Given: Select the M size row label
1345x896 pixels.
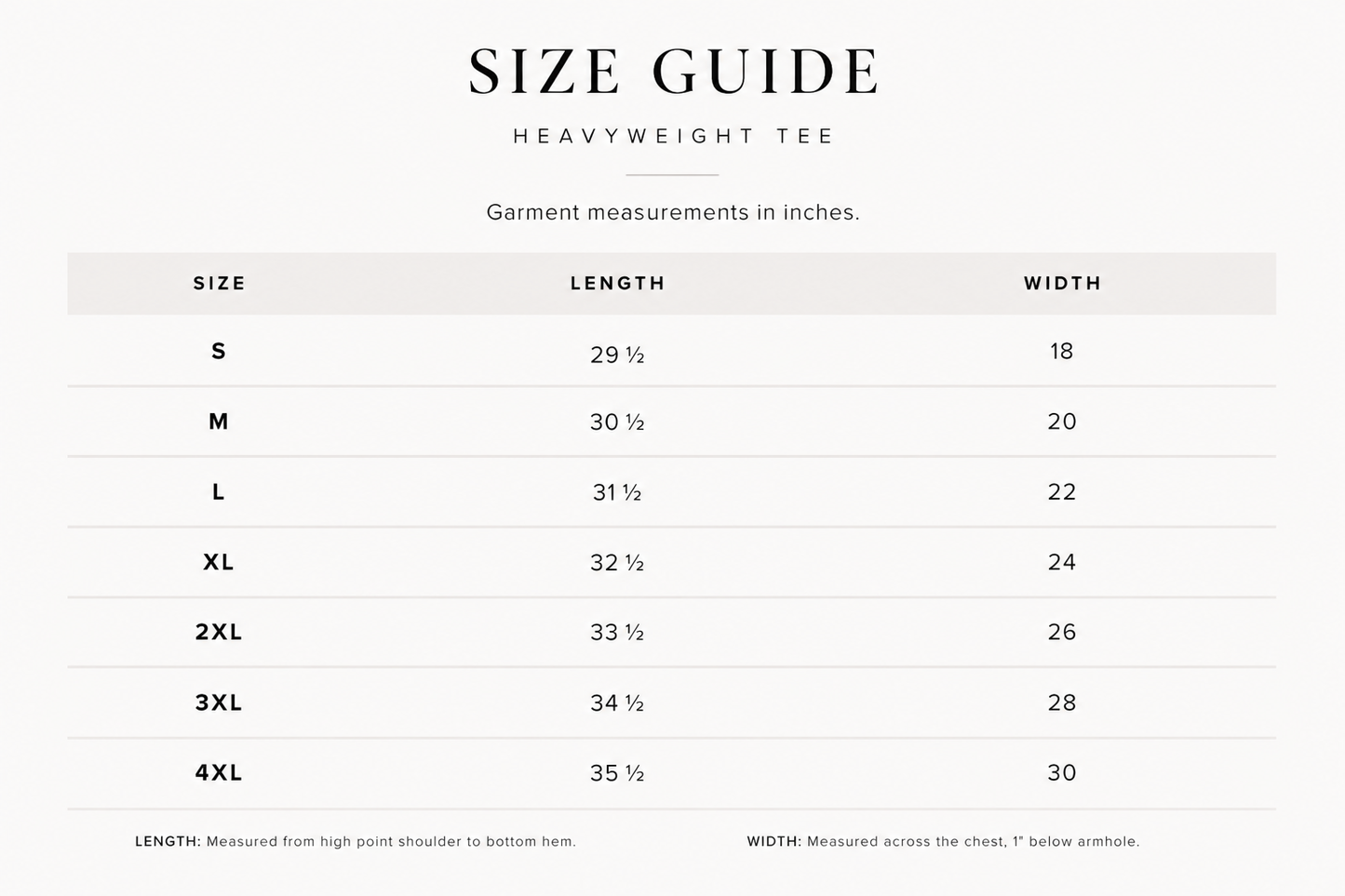Looking at the screenshot, I should 219,421.
